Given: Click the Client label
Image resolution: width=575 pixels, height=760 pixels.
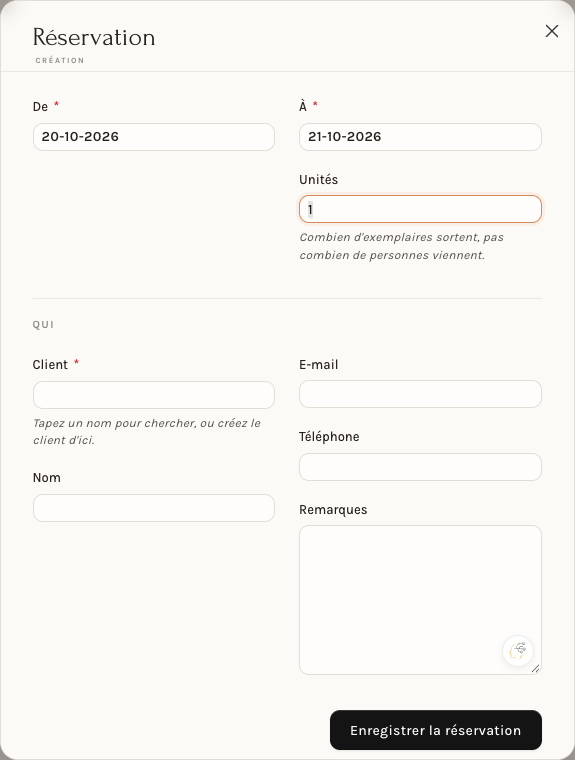Looking at the screenshot, I should 50,364.
